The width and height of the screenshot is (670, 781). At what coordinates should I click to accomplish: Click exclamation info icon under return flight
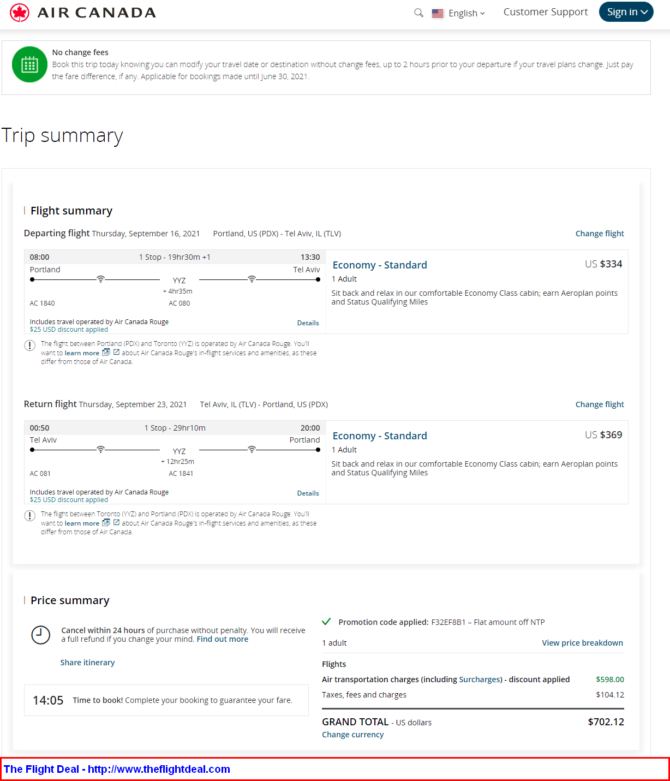(x=30, y=515)
